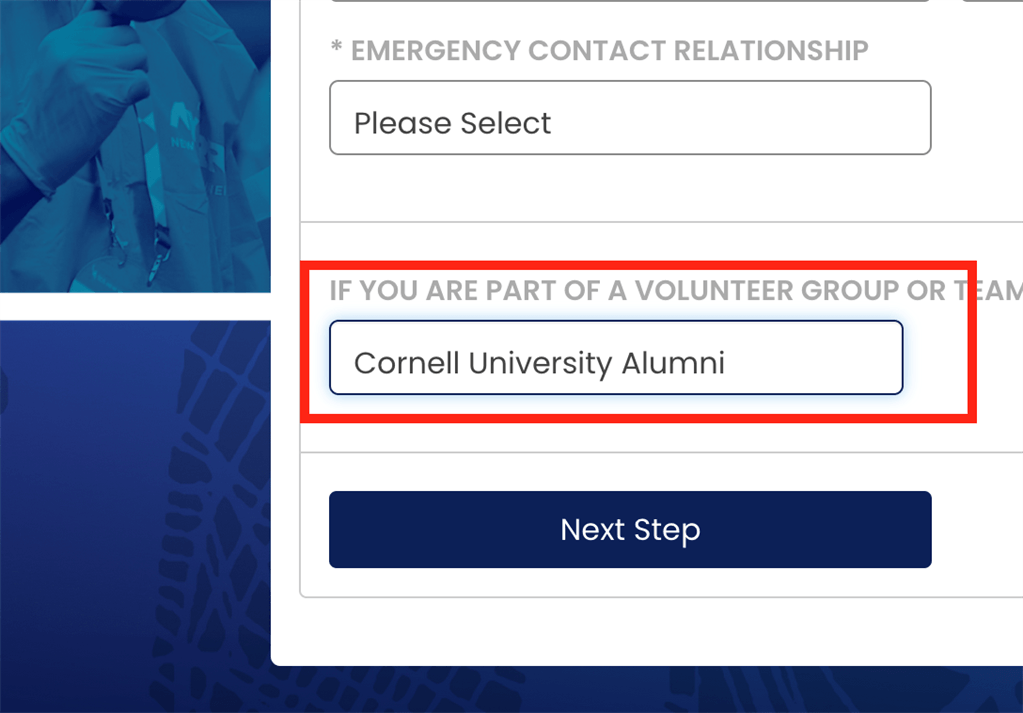Click the required asterisk beside Emergency Contact Relationship
This screenshot has height=713, width=1023.
click(336, 46)
